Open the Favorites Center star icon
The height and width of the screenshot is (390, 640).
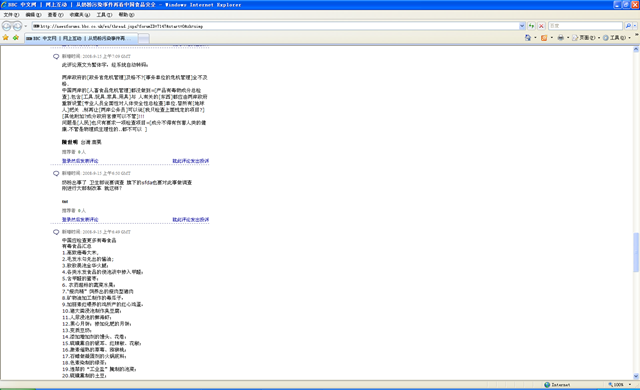coord(6,38)
